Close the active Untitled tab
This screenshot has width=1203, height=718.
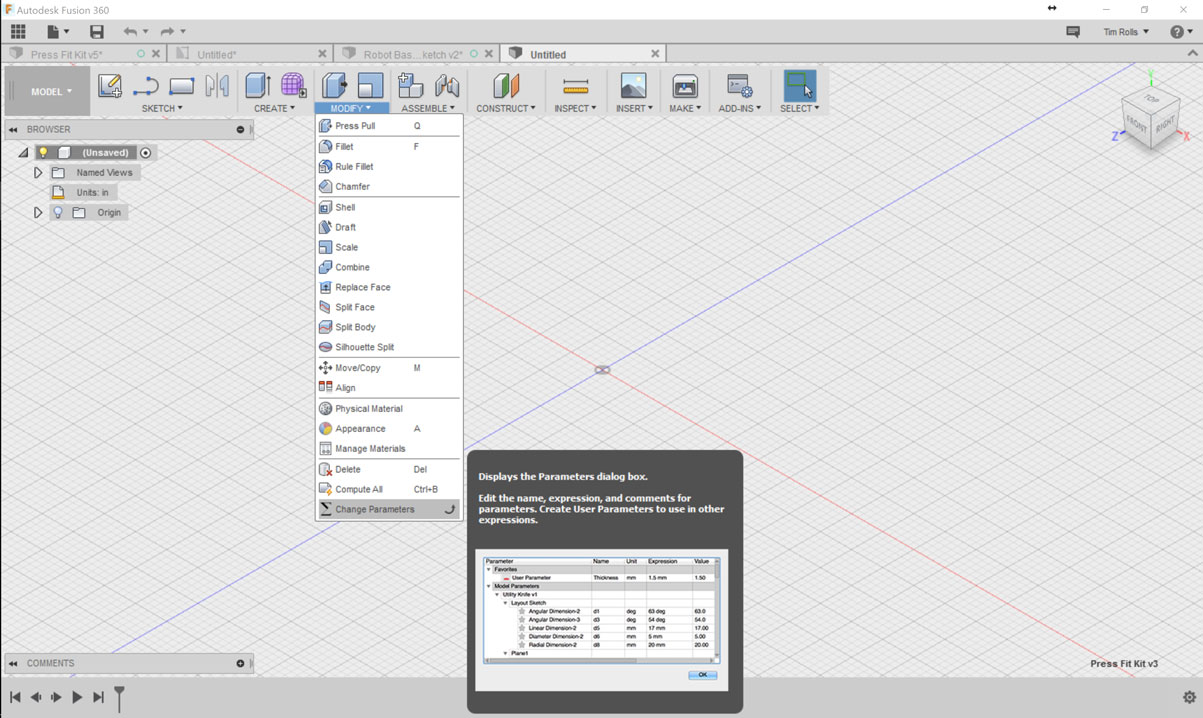click(x=655, y=54)
